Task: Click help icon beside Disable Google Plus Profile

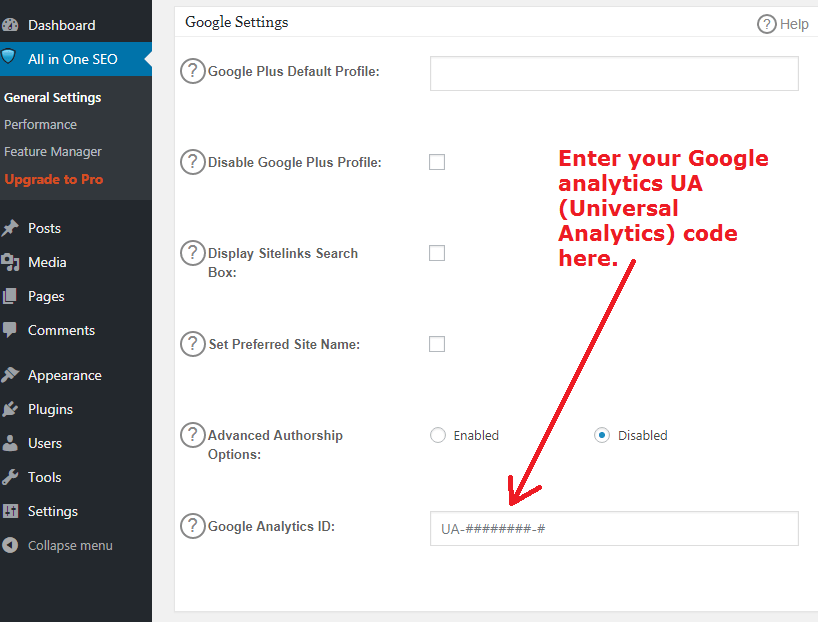Action: click(x=193, y=162)
